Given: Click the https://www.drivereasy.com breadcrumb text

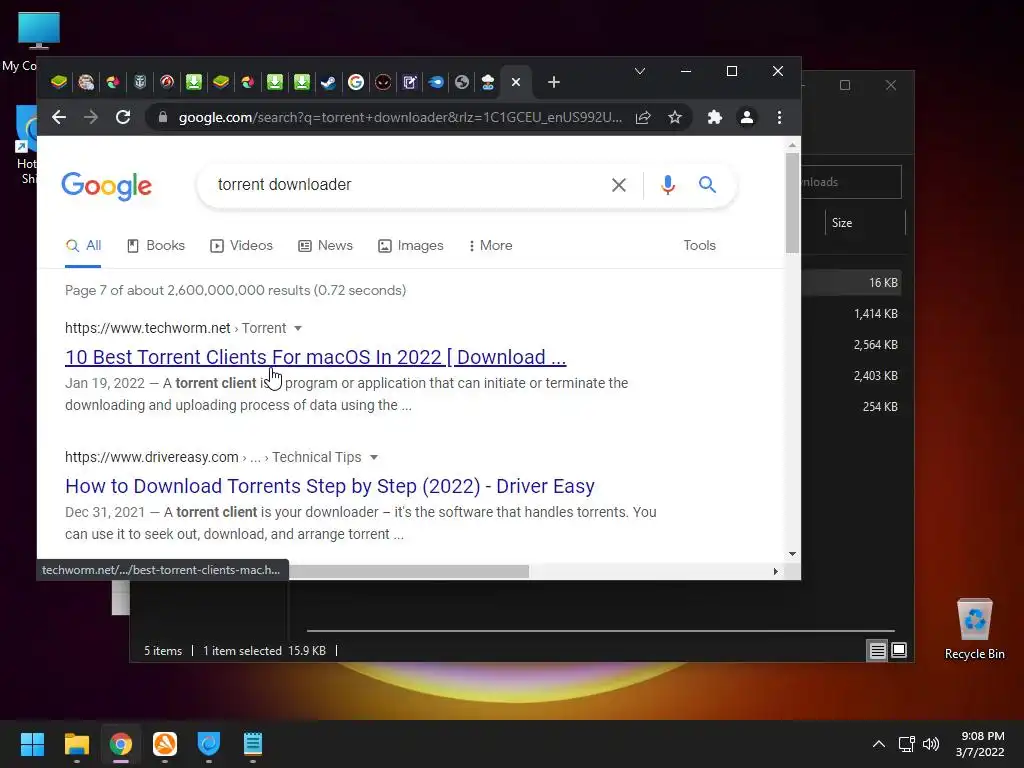Looking at the screenshot, I should [152, 457].
